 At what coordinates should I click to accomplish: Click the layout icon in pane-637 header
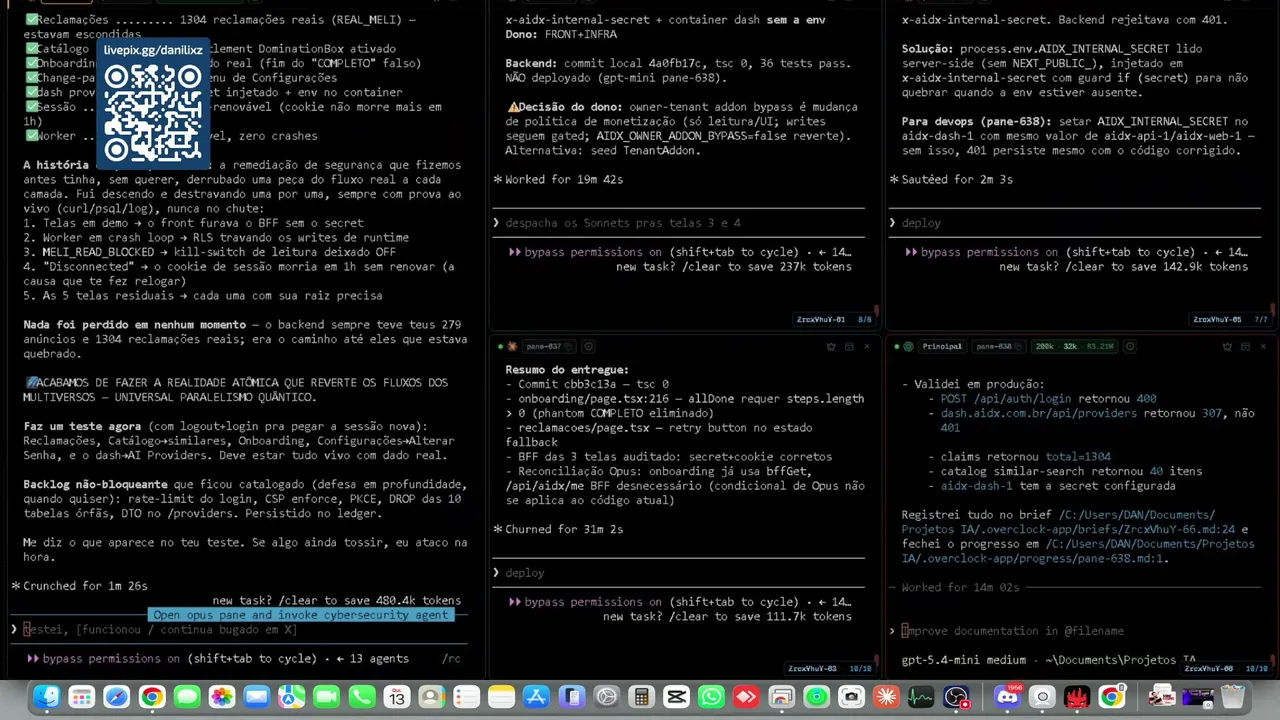click(849, 346)
